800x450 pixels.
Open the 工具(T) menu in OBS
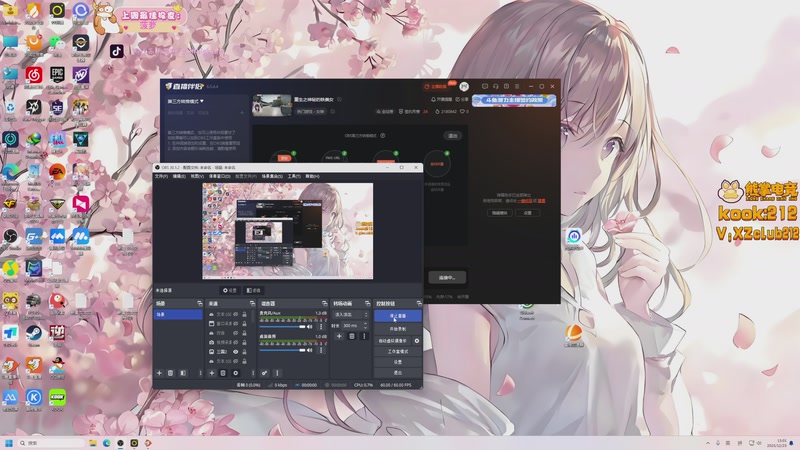point(294,177)
